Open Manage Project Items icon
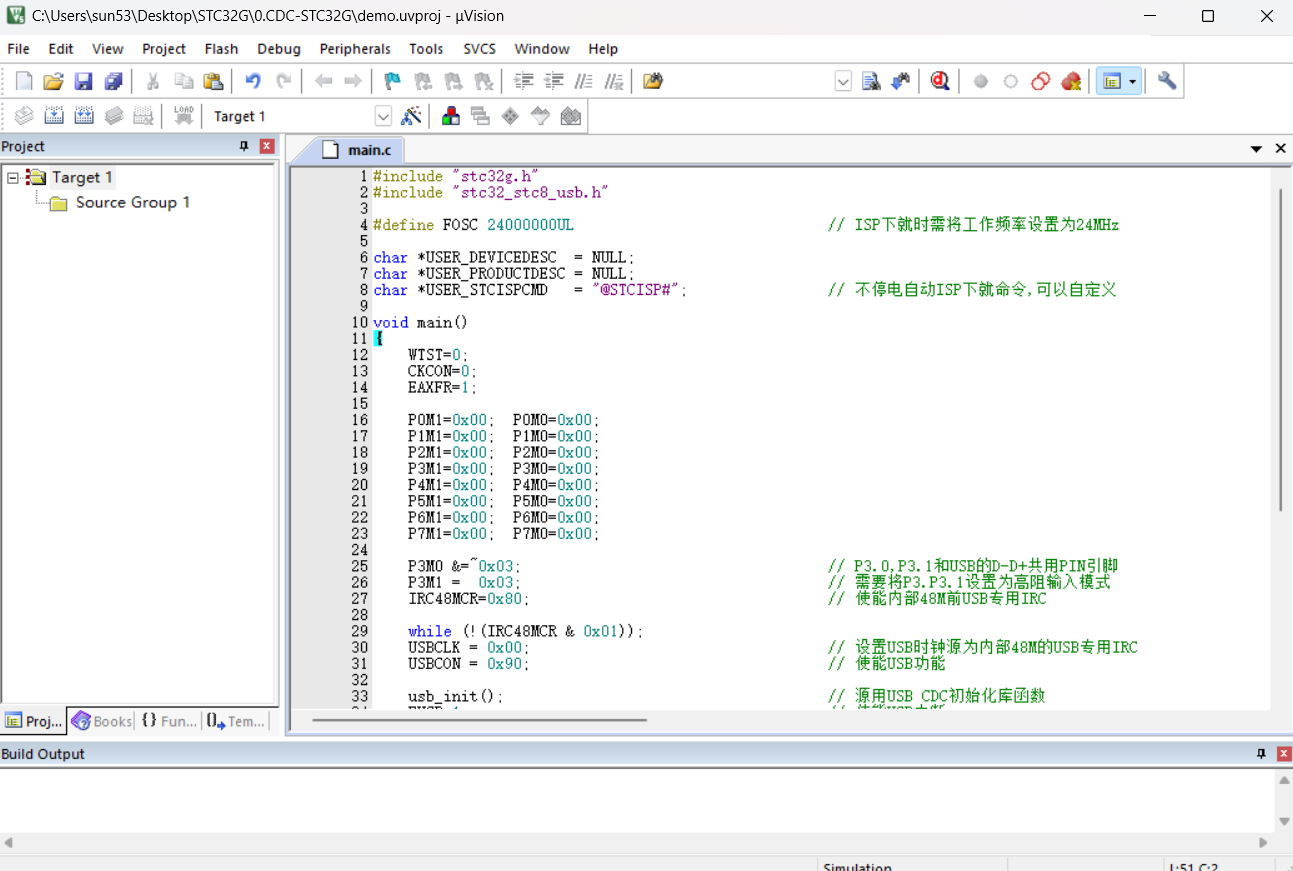Screen dimensions: 1293x871 coord(451,116)
